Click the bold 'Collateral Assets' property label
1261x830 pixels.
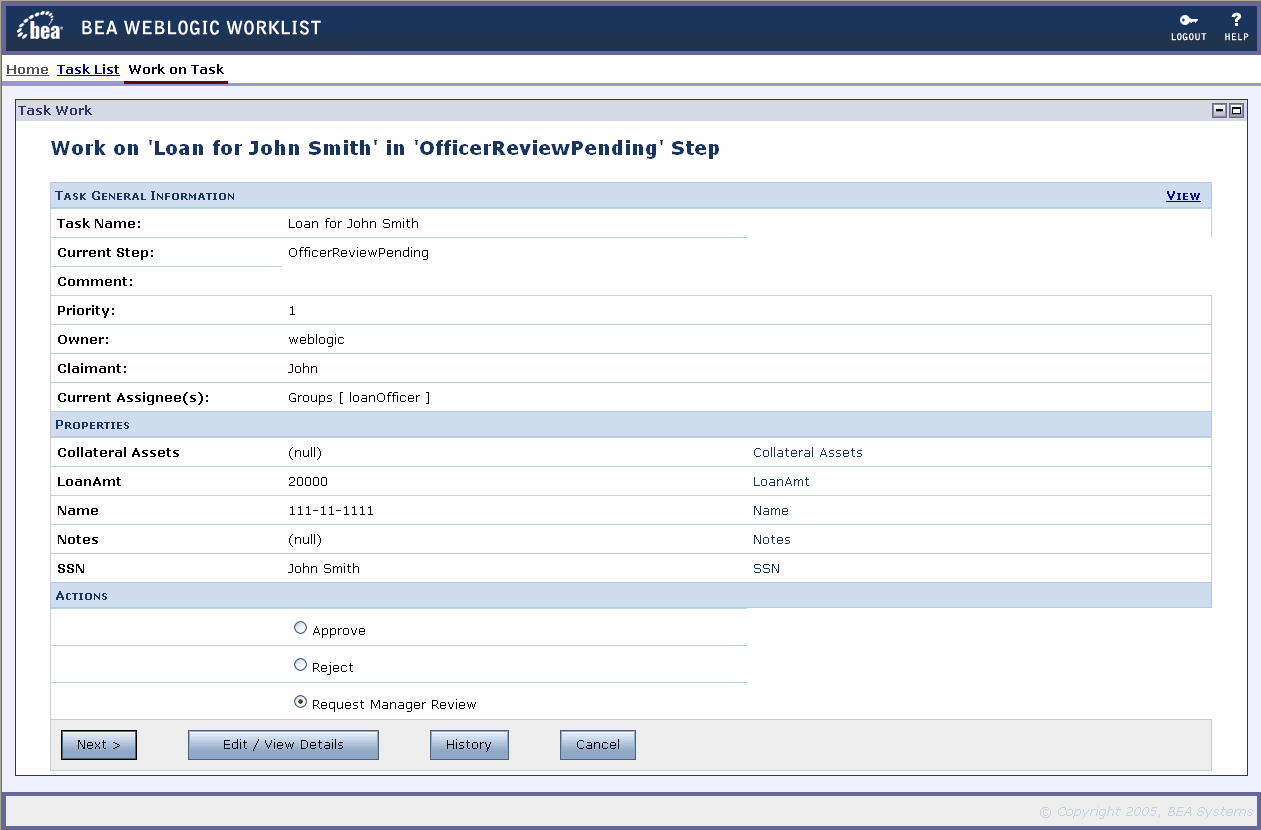pyautogui.click(x=118, y=452)
